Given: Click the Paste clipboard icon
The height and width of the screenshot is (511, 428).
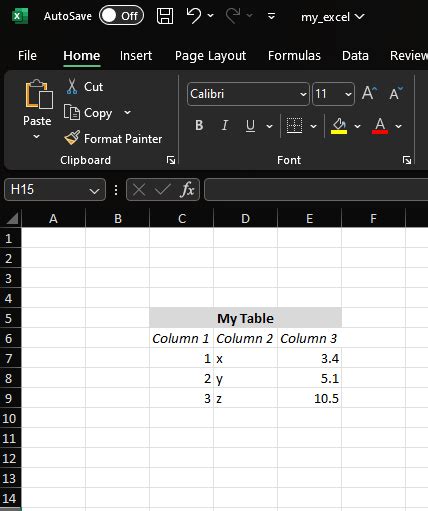Looking at the screenshot, I should pos(39,94).
